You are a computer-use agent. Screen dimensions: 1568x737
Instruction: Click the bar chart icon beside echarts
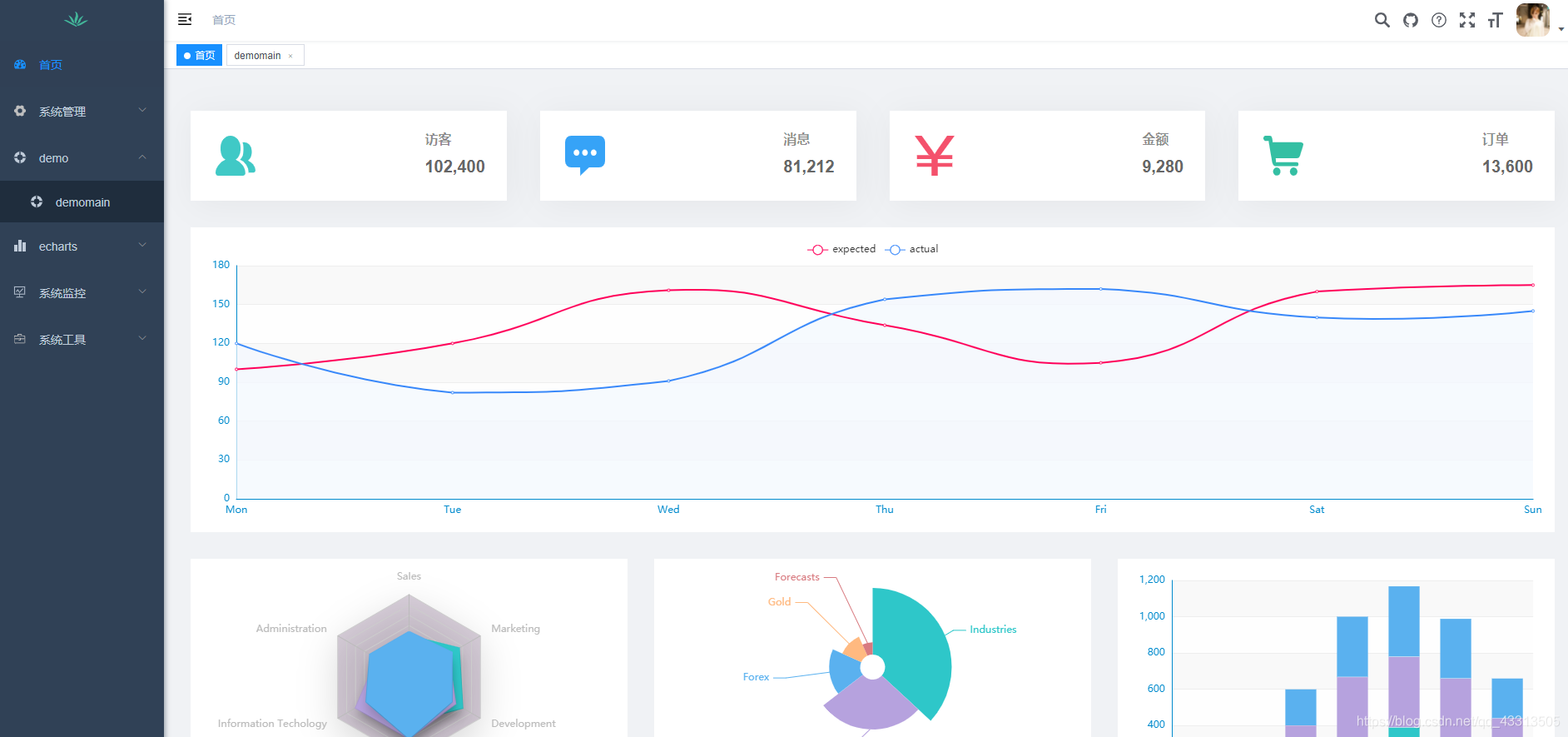point(20,246)
